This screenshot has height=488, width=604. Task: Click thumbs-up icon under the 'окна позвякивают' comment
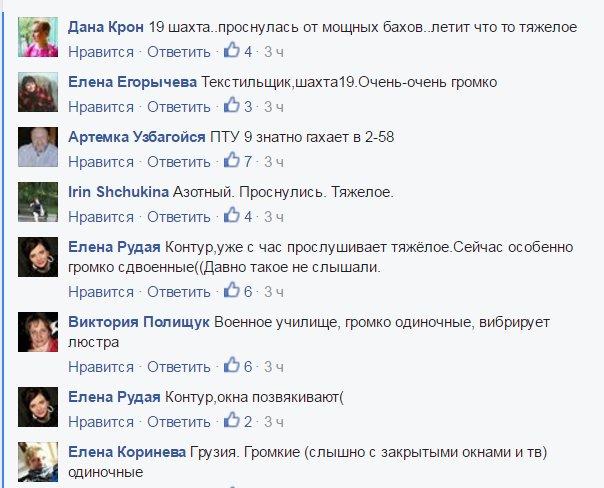point(232,421)
